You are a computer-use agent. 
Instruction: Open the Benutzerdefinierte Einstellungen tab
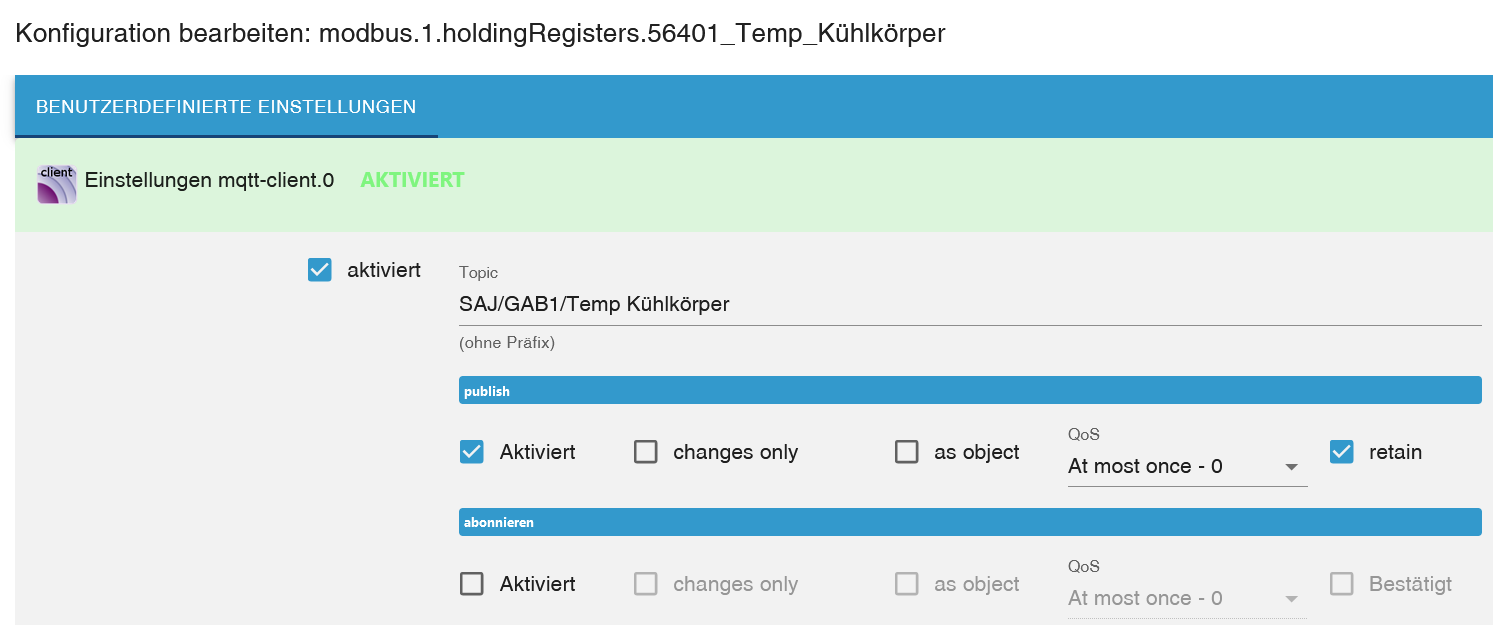(x=226, y=107)
